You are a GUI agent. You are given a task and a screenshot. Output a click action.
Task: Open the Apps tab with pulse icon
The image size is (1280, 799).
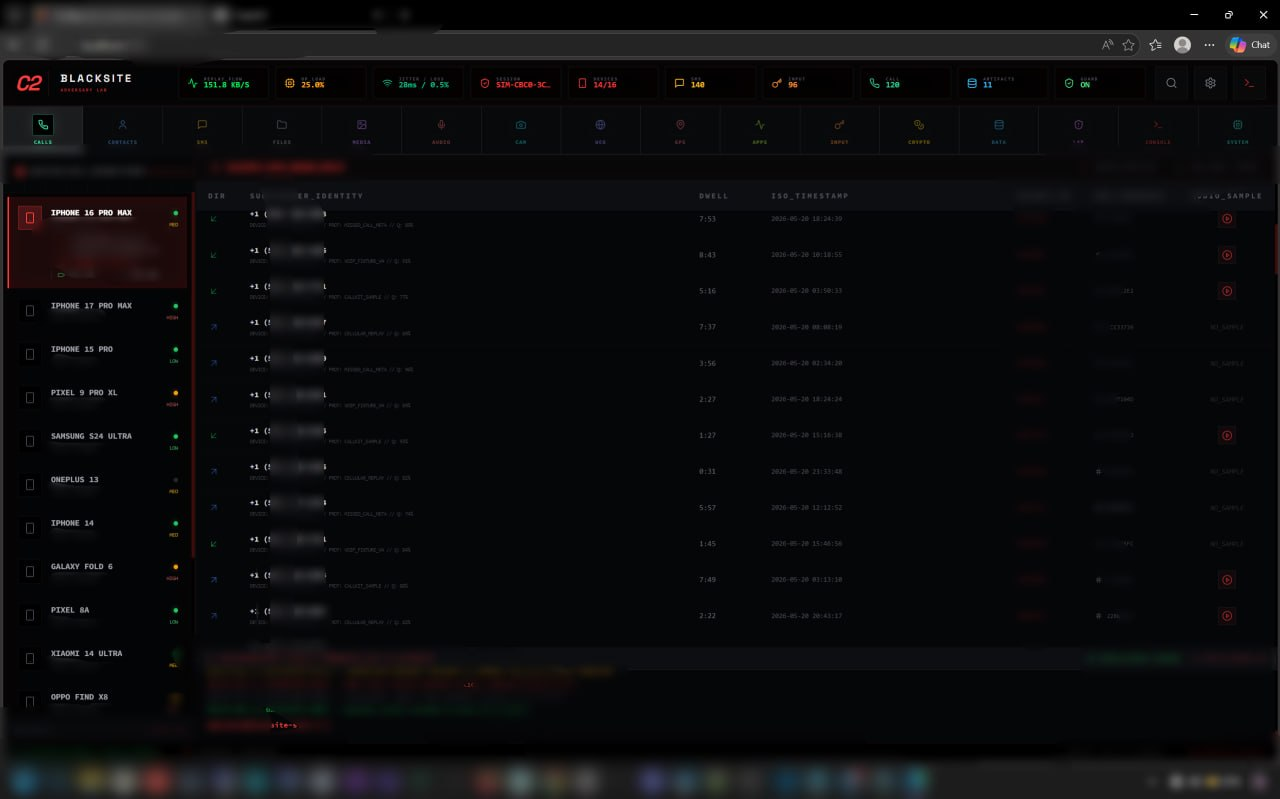point(760,128)
